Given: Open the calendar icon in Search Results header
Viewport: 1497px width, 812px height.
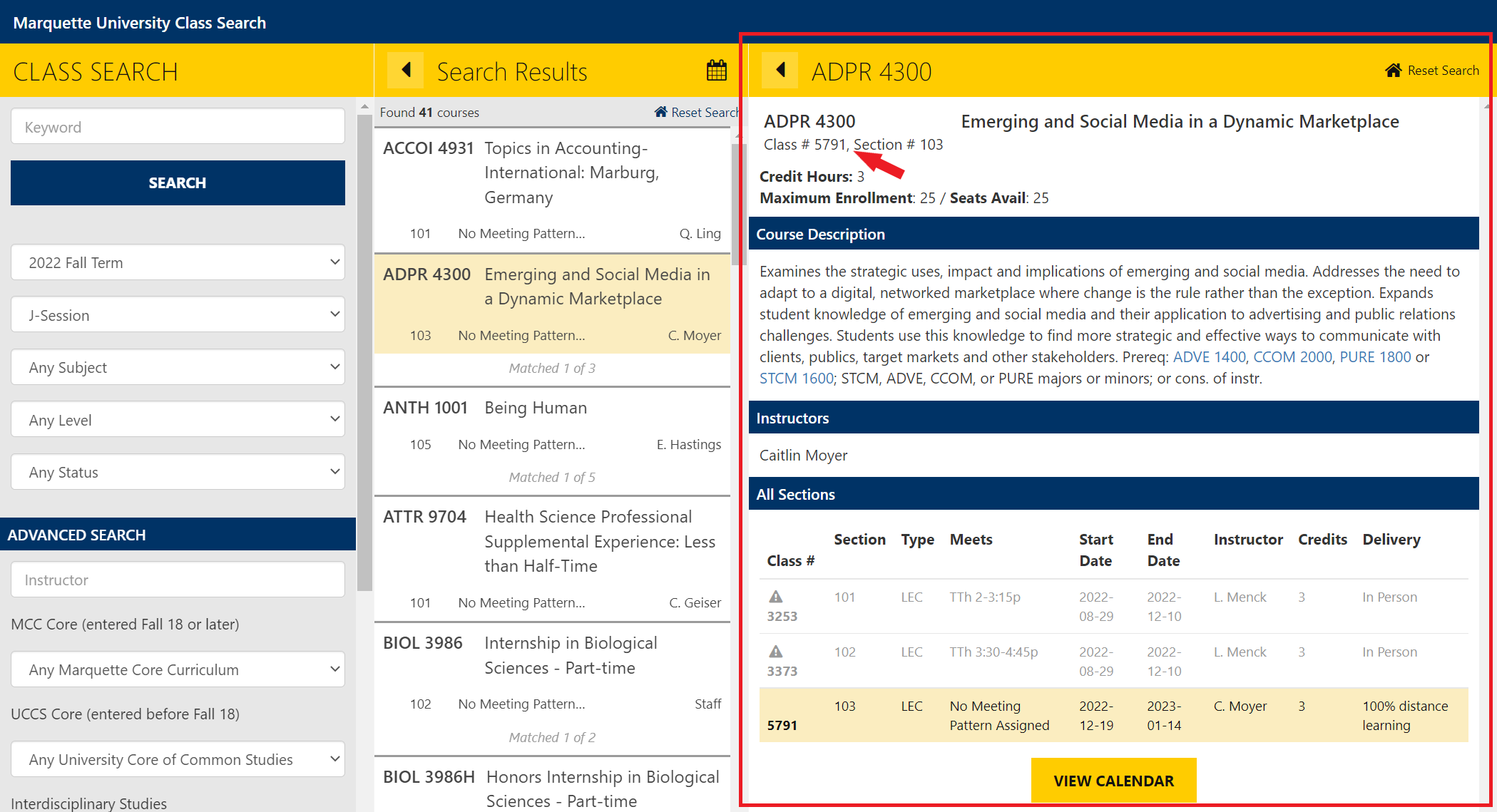Looking at the screenshot, I should pos(716,71).
